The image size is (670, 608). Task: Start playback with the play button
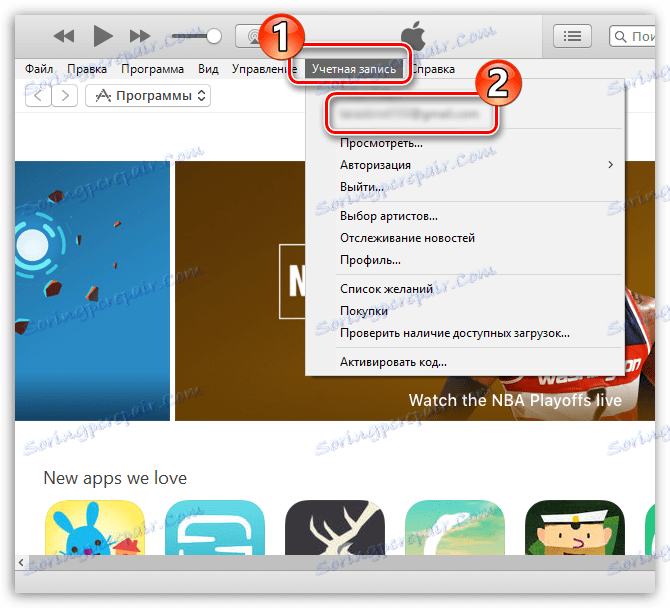click(x=103, y=36)
